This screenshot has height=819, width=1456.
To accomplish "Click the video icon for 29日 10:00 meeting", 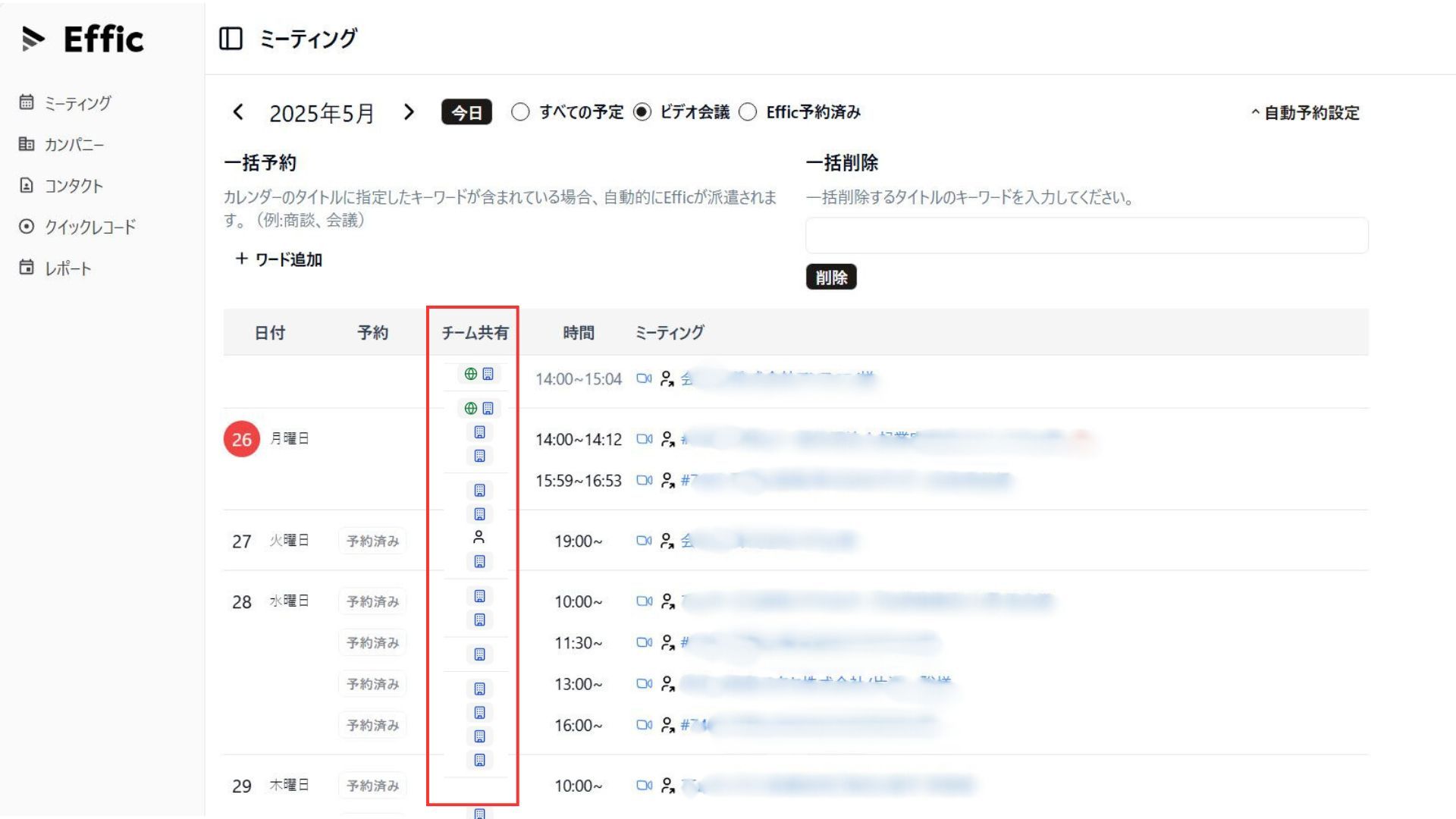I will coord(644,786).
